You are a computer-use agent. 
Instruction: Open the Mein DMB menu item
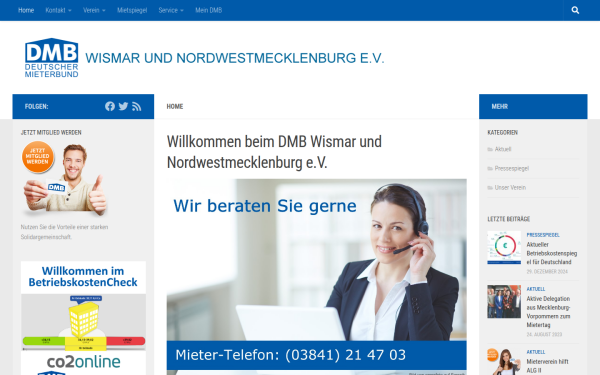pyautogui.click(x=209, y=10)
